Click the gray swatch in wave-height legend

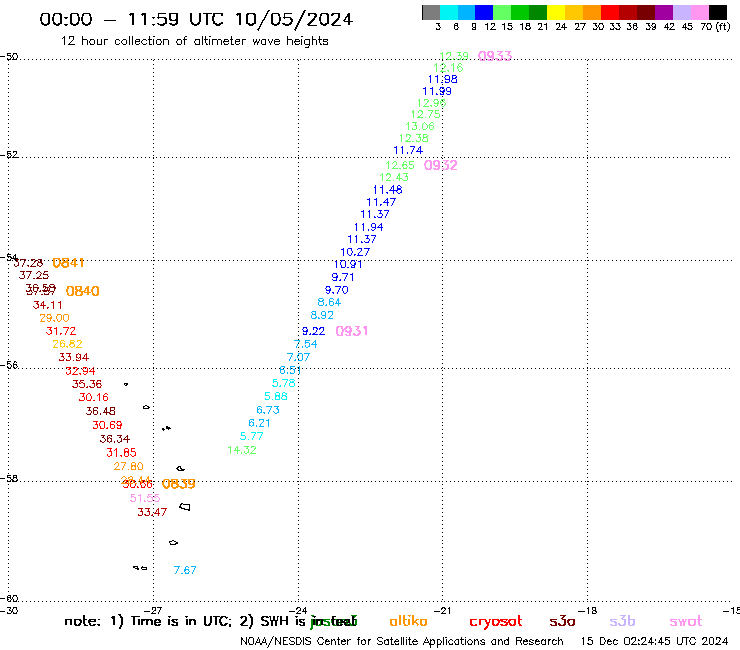pyautogui.click(x=431, y=12)
